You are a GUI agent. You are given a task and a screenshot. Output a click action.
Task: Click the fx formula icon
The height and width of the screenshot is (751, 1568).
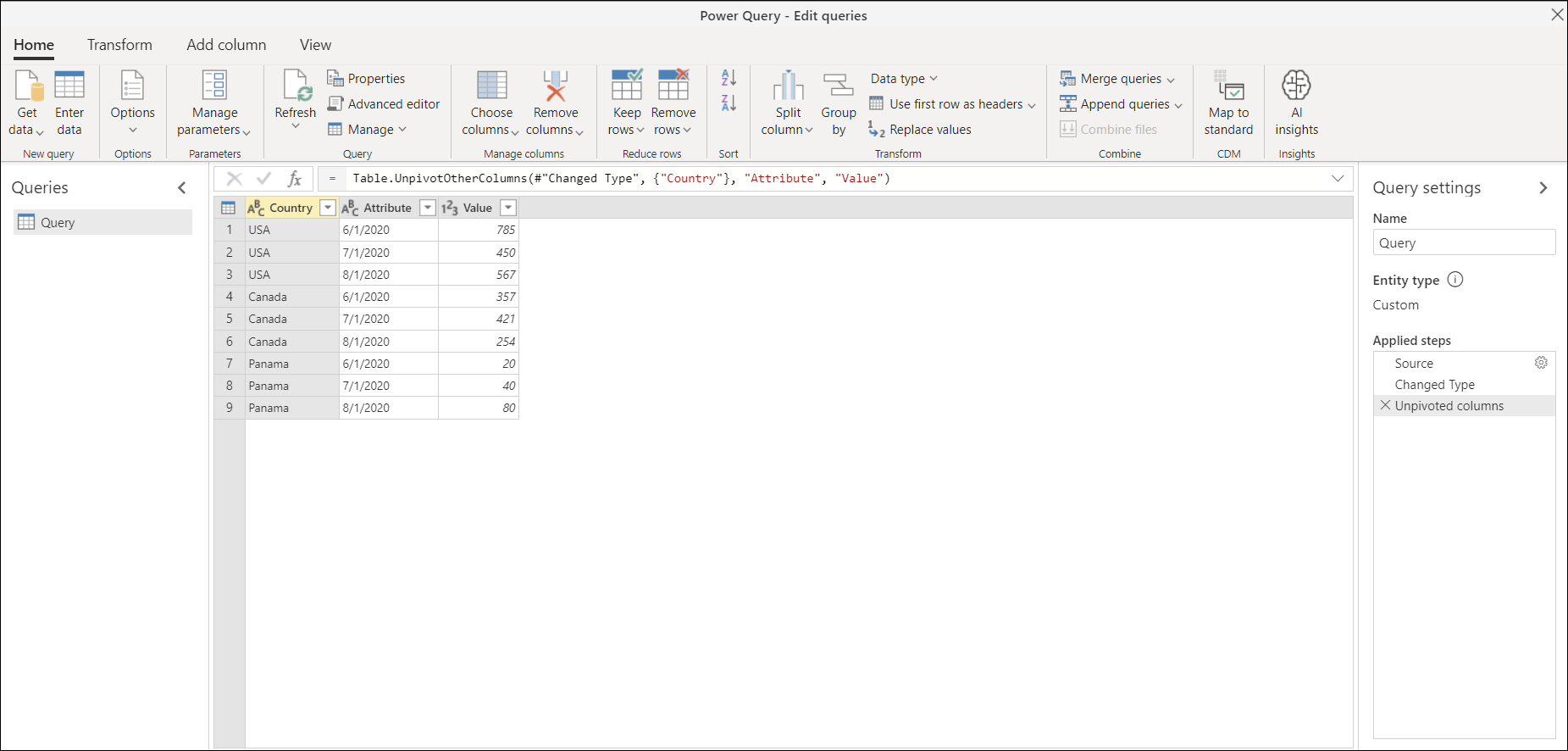[x=294, y=178]
